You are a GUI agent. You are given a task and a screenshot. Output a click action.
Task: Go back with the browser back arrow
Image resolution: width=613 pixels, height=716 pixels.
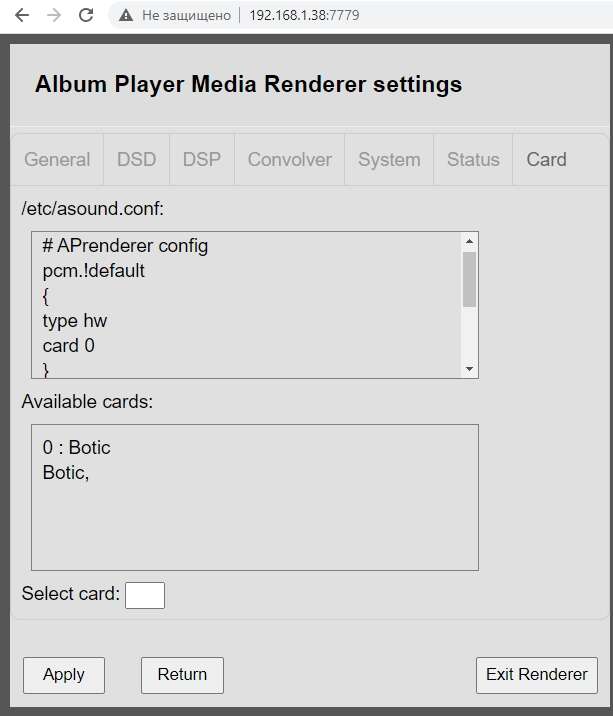tap(22, 15)
